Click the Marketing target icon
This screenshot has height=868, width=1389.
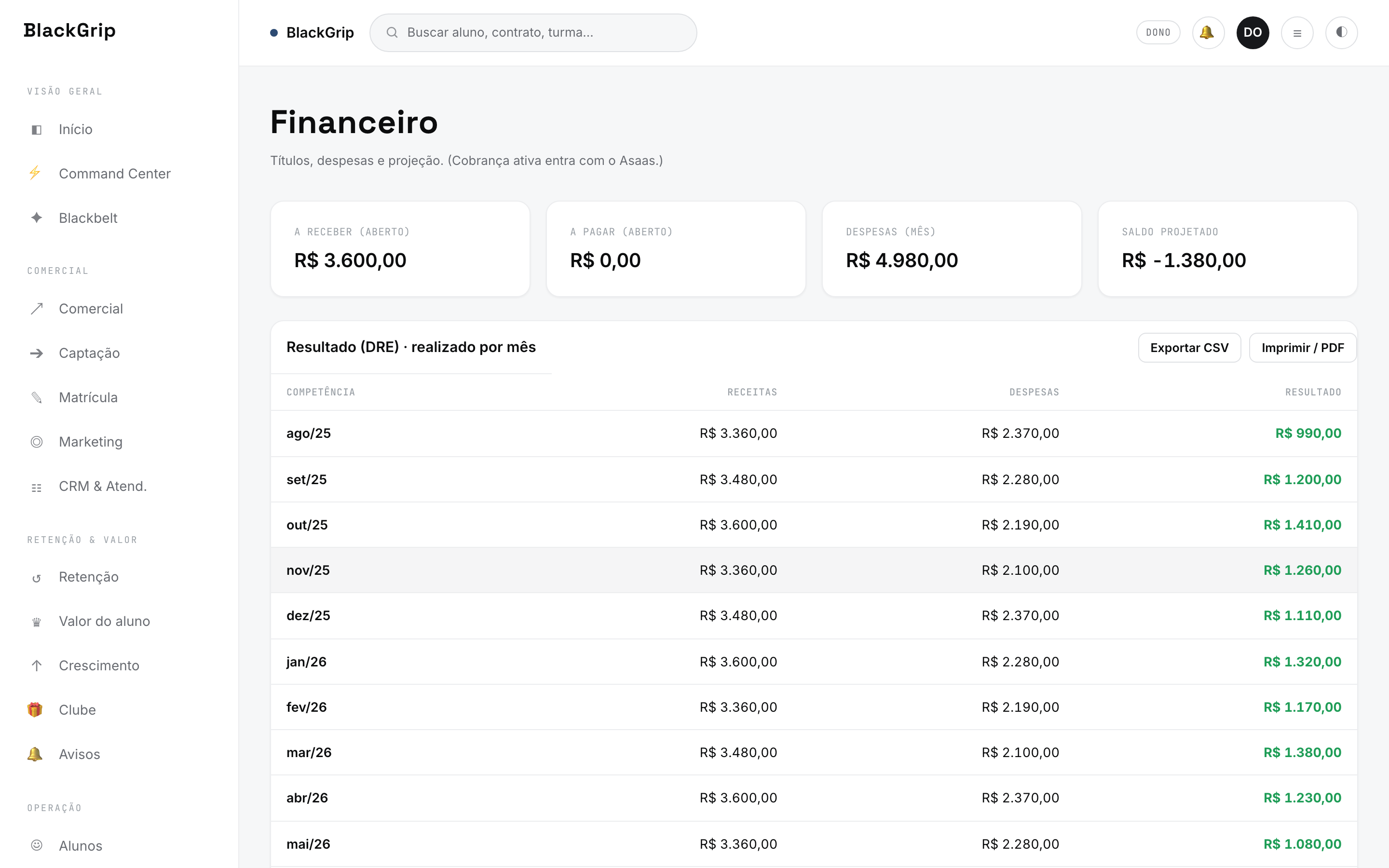point(36,441)
